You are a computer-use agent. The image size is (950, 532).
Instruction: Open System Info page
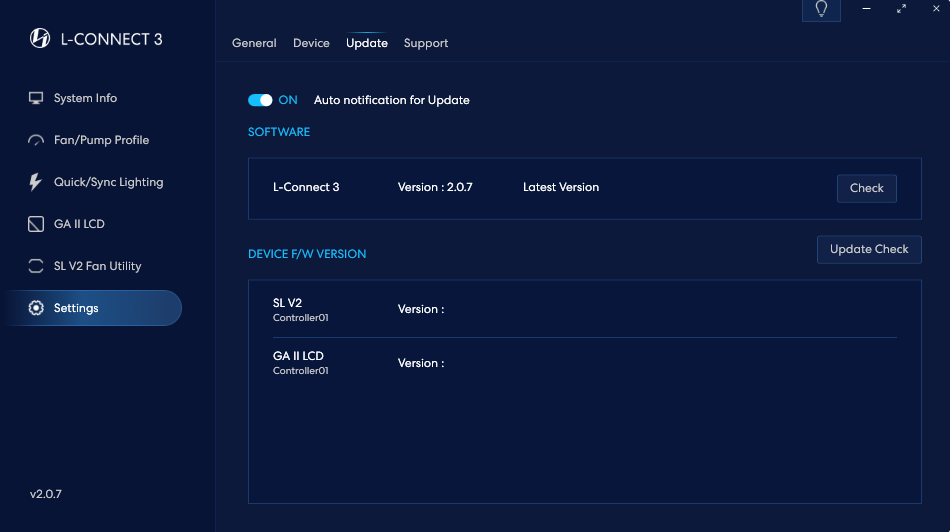[85, 98]
